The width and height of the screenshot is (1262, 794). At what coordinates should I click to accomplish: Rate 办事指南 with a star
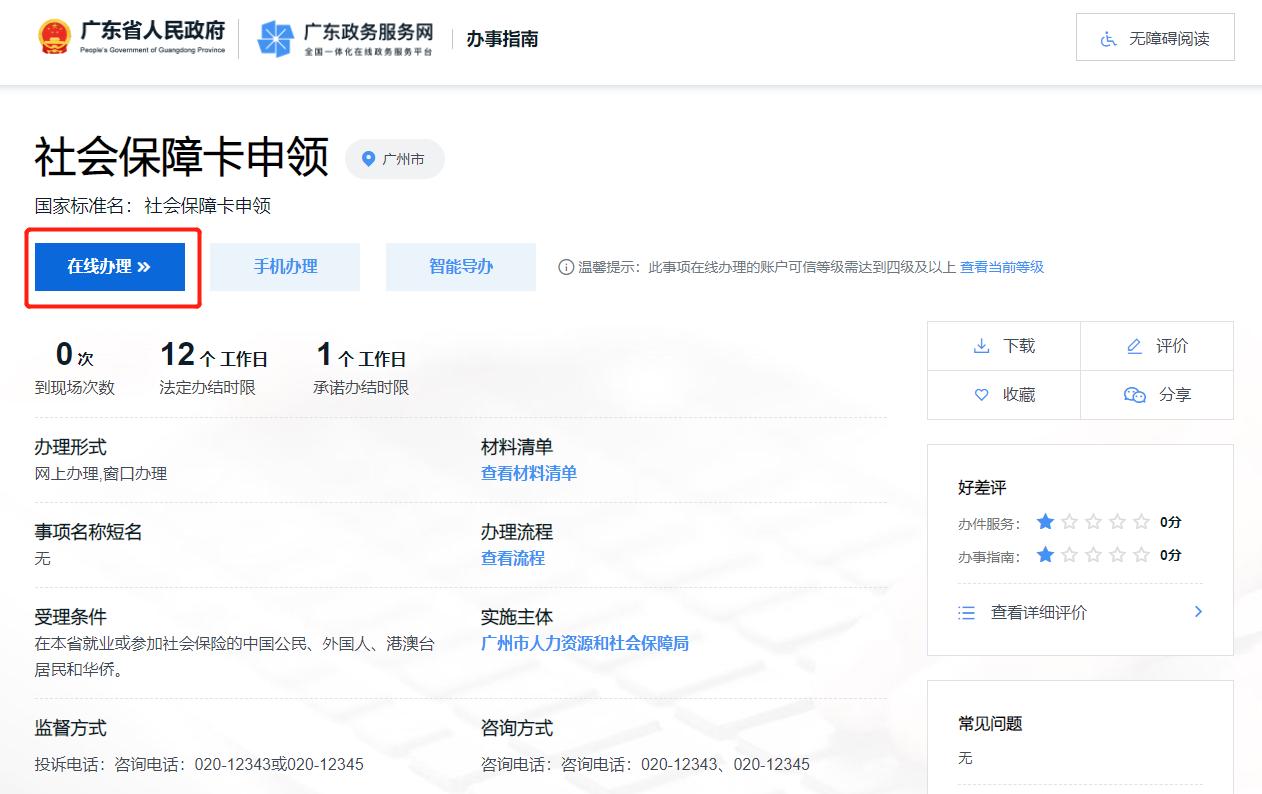pyautogui.click(x=1045, y=554)
